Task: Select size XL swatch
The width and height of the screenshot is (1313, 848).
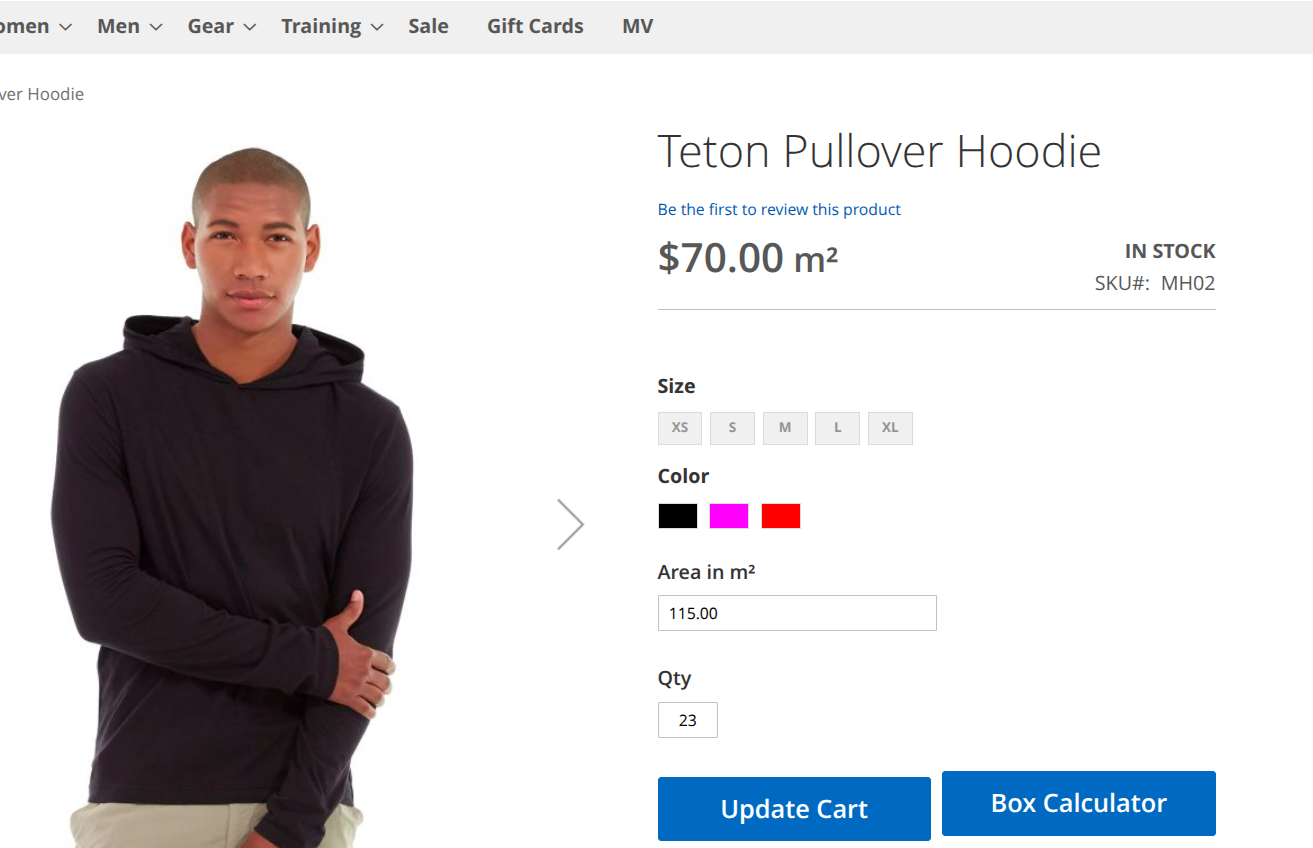Action: coord(890,428)
